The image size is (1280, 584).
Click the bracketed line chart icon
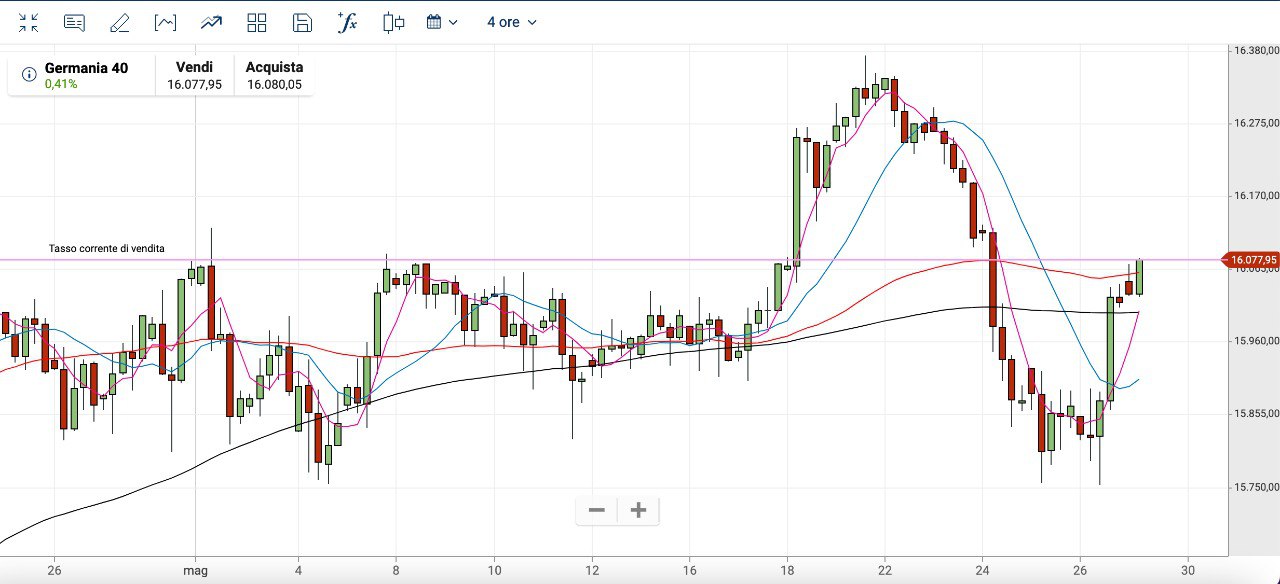(x=165, y=22)
